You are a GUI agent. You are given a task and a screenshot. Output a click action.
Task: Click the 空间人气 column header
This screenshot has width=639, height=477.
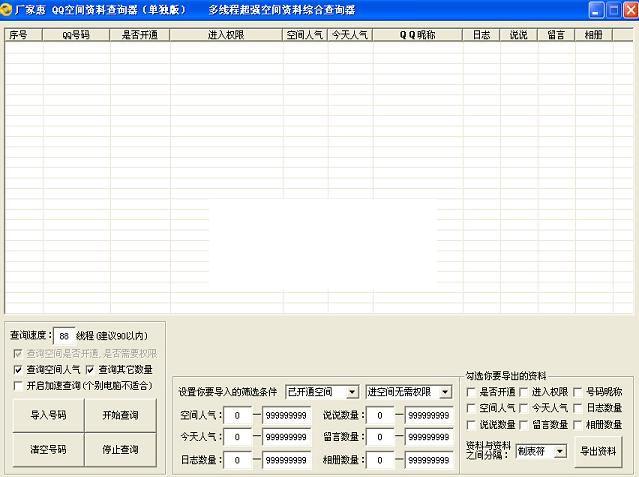tap(303, 34)
